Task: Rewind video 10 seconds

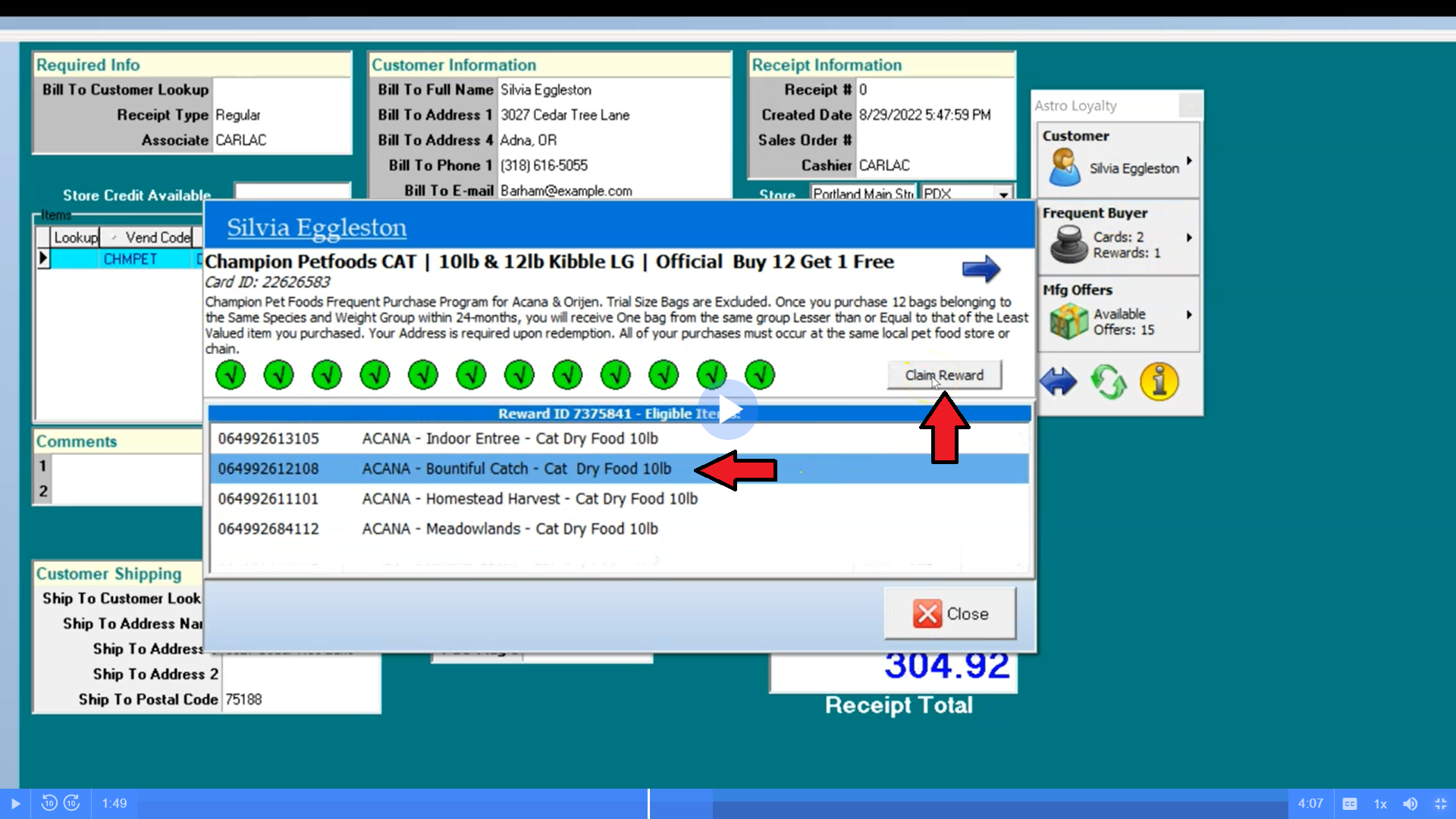Action: coord(49,803)
